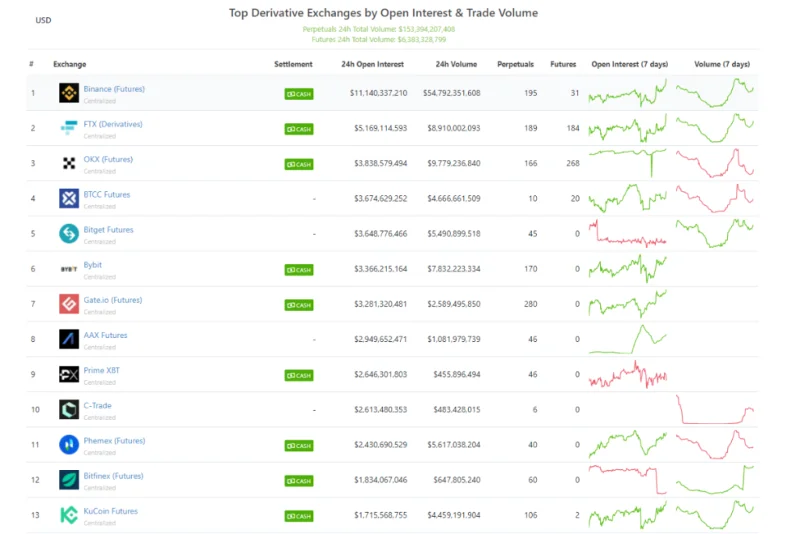Screen dimensions: 800x534
Task: View AAX Futures open interest sparkline
Action: pyautogui.click(x=628, y=339)
